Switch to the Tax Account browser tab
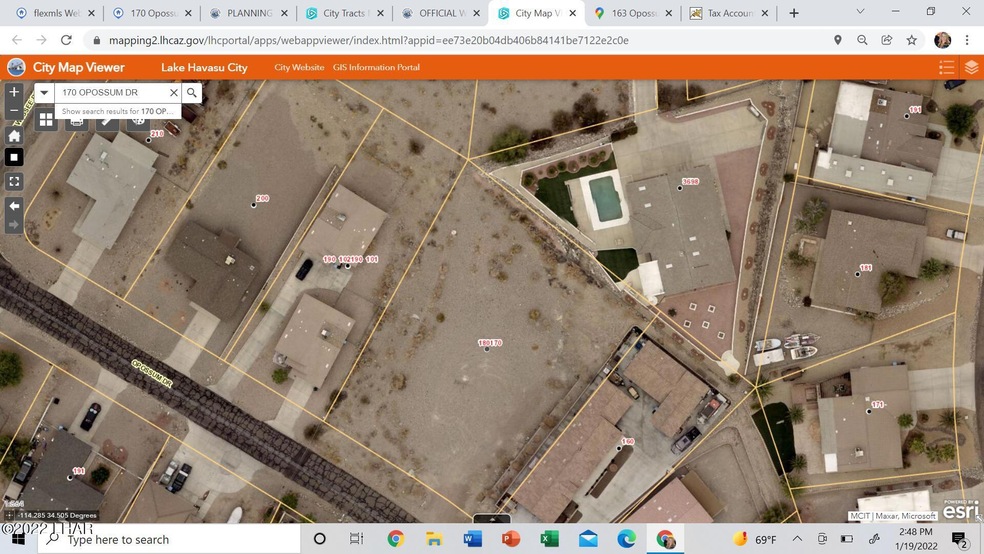Viewport: 984px width, 554px height. (x=729, y=13)
